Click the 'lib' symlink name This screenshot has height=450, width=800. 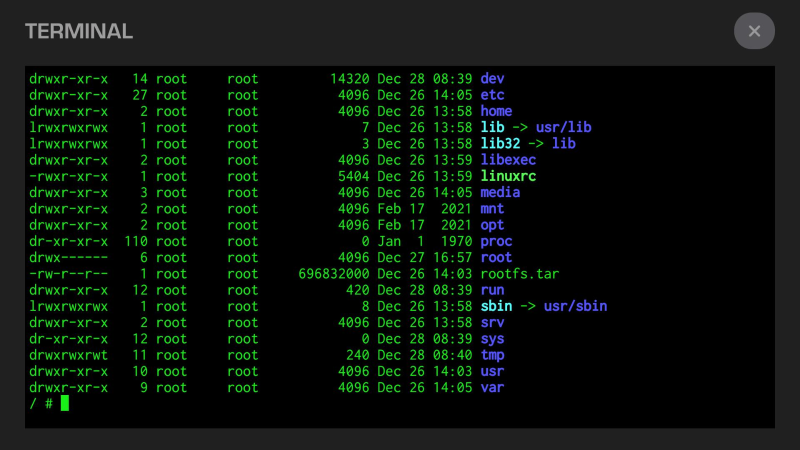[x=492, y=127]
